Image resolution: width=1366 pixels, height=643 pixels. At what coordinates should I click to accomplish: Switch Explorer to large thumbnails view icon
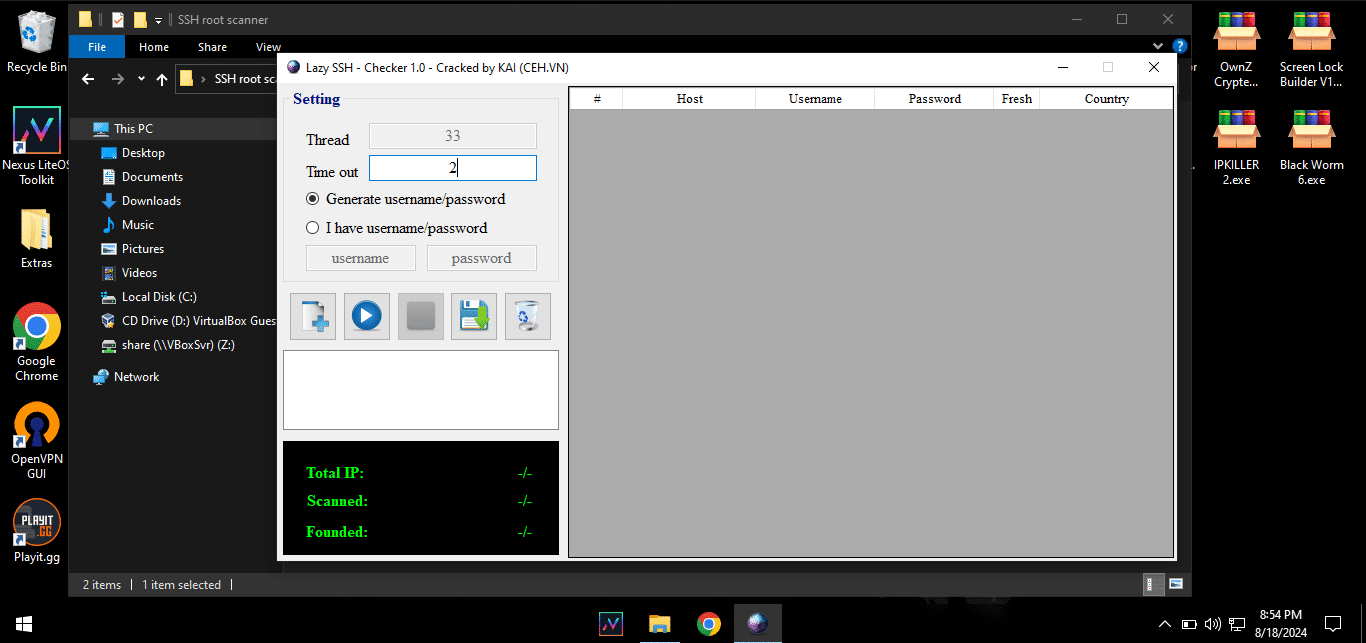point(1175,584)
